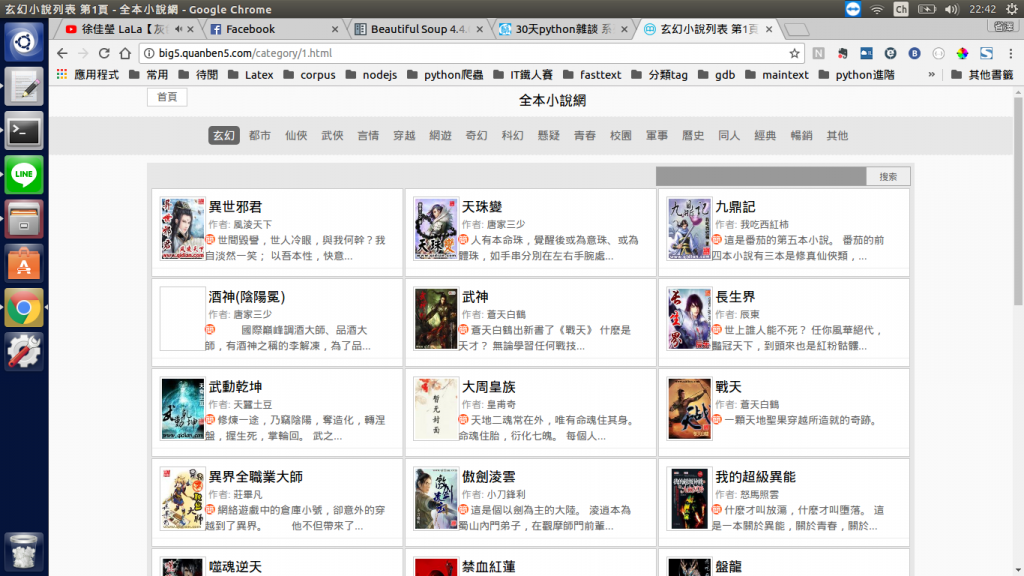Open a new tab button
The width and height of the screenshot is (1024, 576).
pyautogui.click(x=796, y=29)
